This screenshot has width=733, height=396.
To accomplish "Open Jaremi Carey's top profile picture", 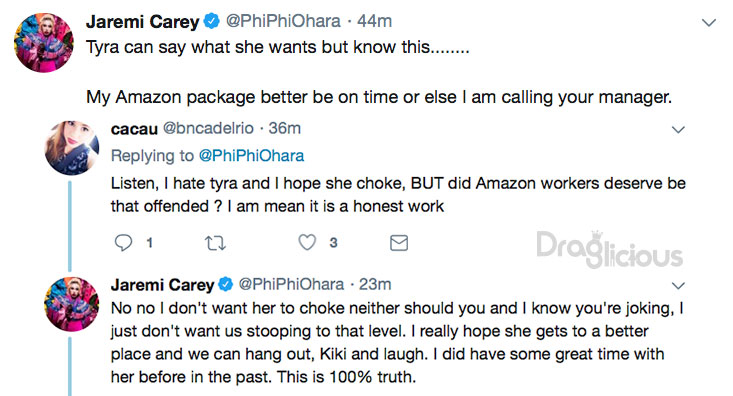I will 44,43.
